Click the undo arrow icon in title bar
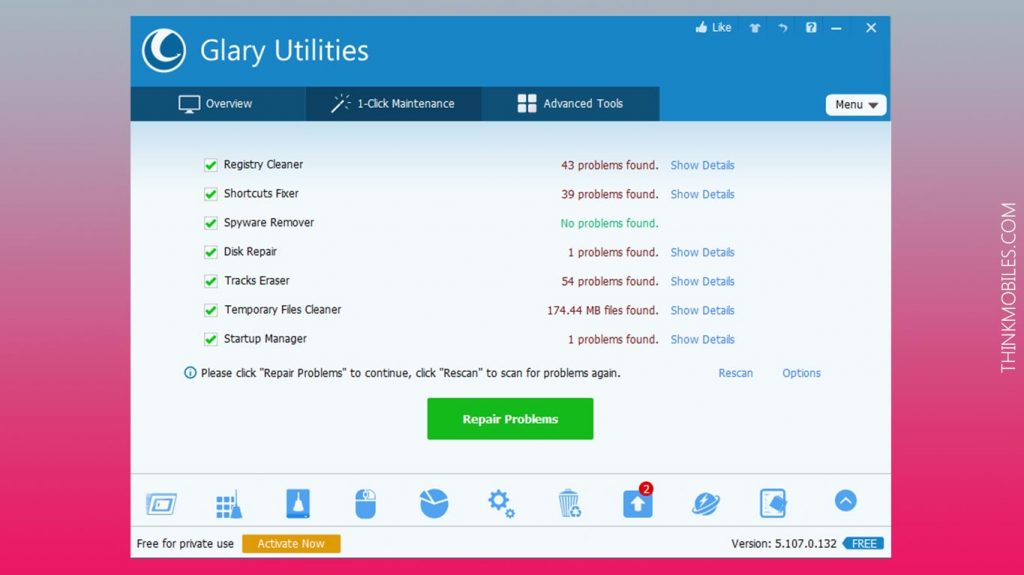Viewport: 1024px width, 575px height. coord(782,28)
